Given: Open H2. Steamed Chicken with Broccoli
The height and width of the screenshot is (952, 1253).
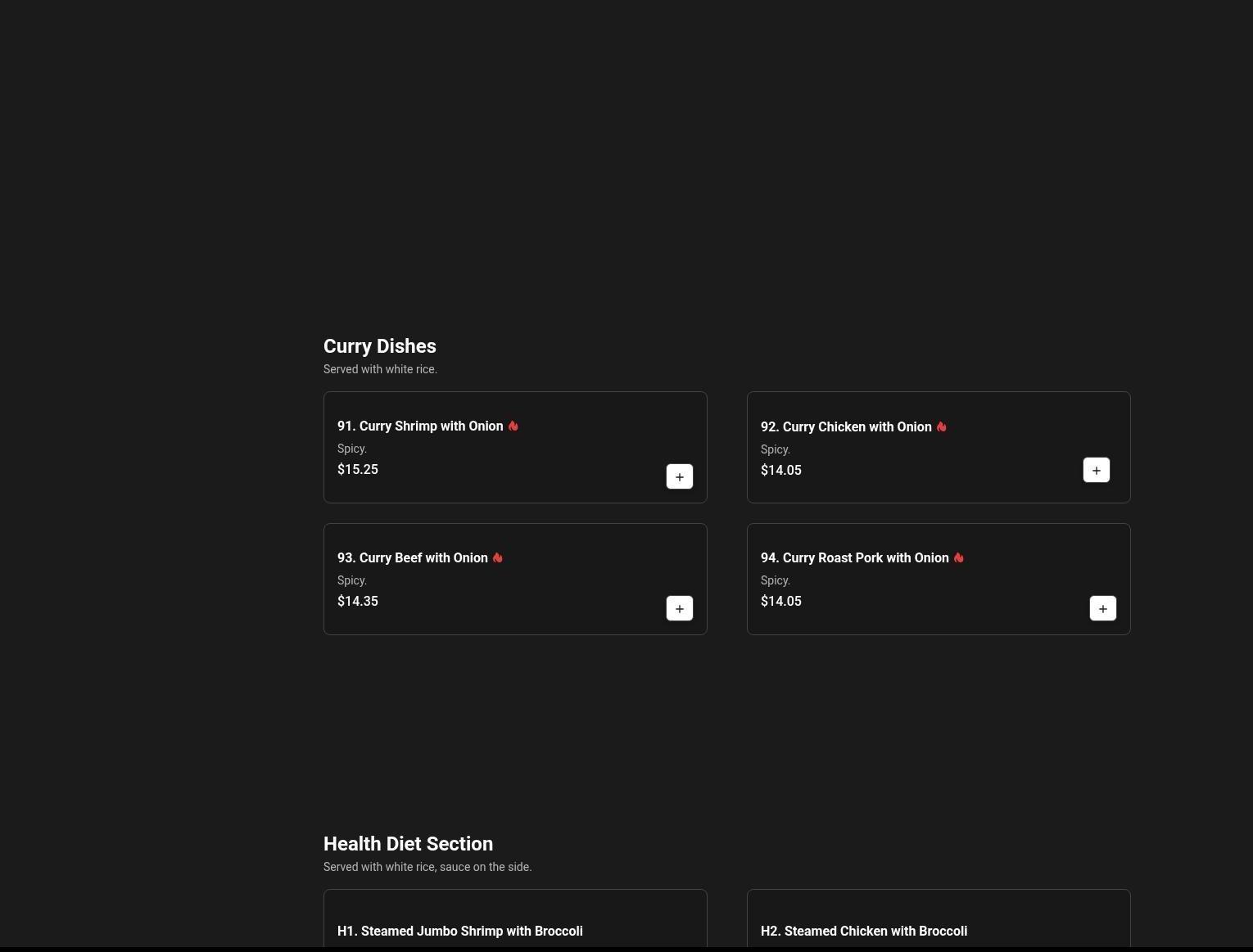Looking at the screenshot, I should 863,931.
